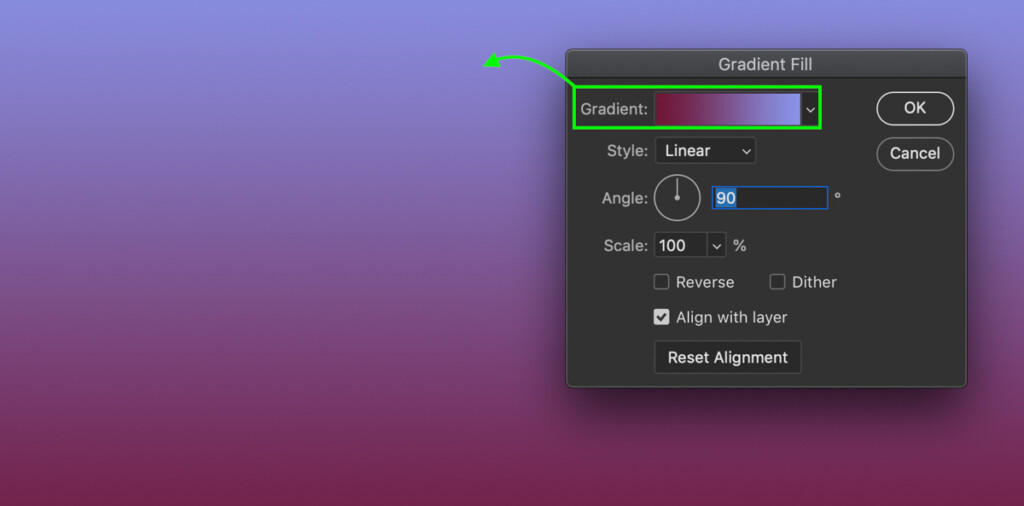Screen dimensions: 1024x506
Task: Uncheck the Align with layer option
Action: pos(661,317)
